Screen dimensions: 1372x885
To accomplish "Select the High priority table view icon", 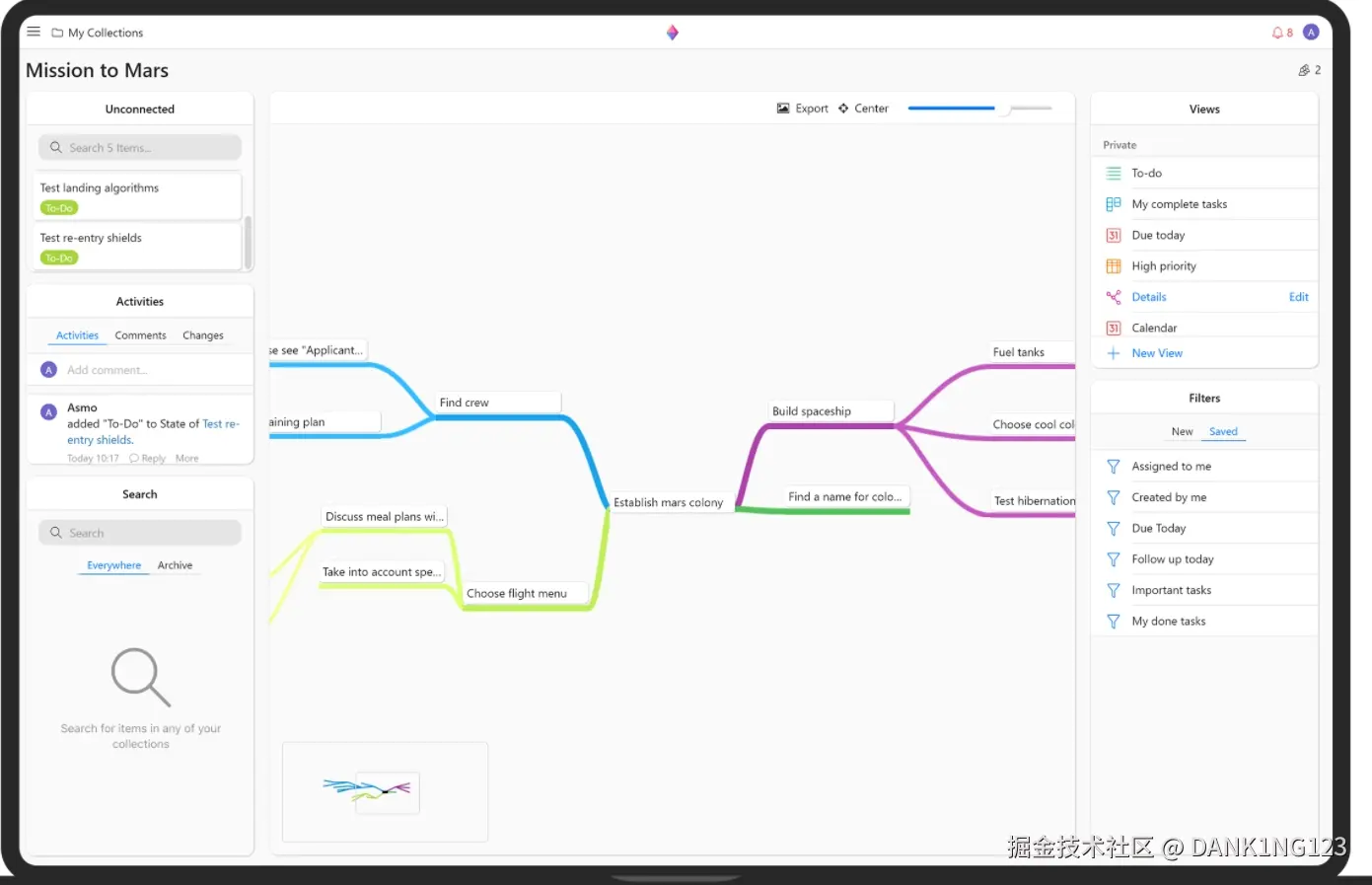I will (1113, 265).
